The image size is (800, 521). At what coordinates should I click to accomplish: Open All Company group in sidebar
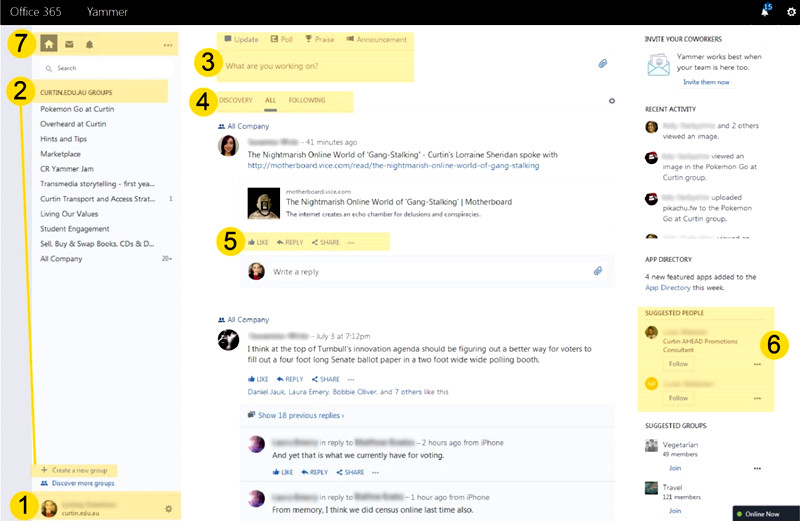61,259
